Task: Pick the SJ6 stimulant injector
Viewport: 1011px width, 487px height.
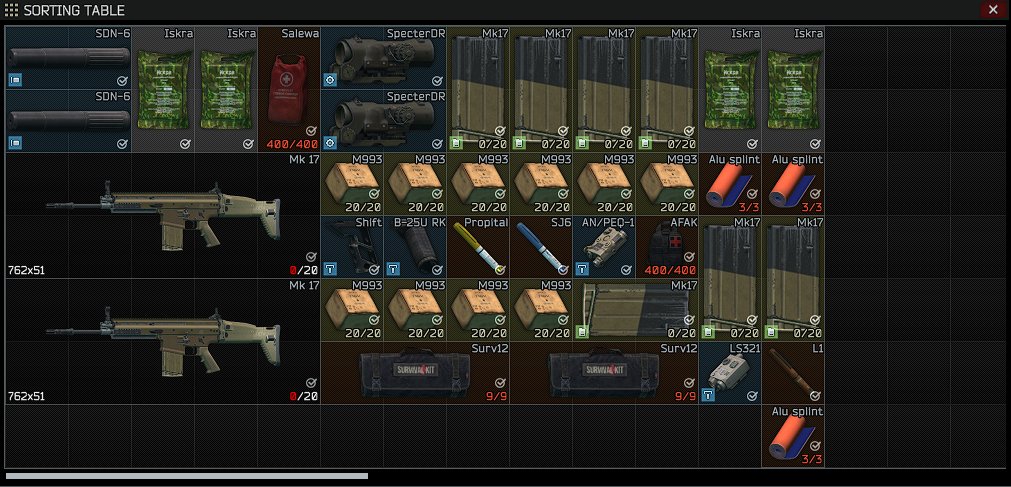Action: point(542,247)
